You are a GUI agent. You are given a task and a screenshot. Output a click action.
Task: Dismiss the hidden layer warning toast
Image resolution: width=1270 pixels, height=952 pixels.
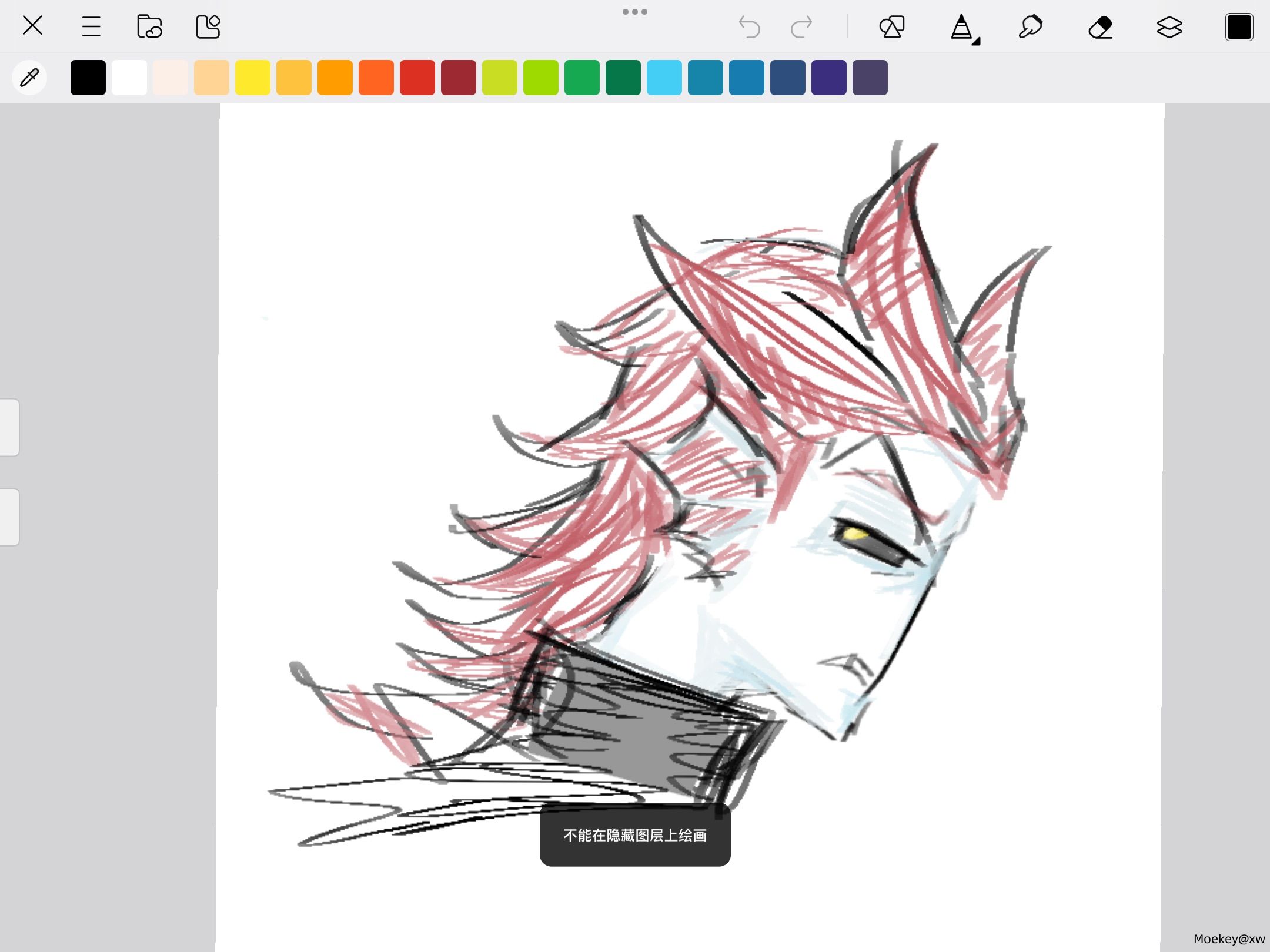[x=635, y=835]
